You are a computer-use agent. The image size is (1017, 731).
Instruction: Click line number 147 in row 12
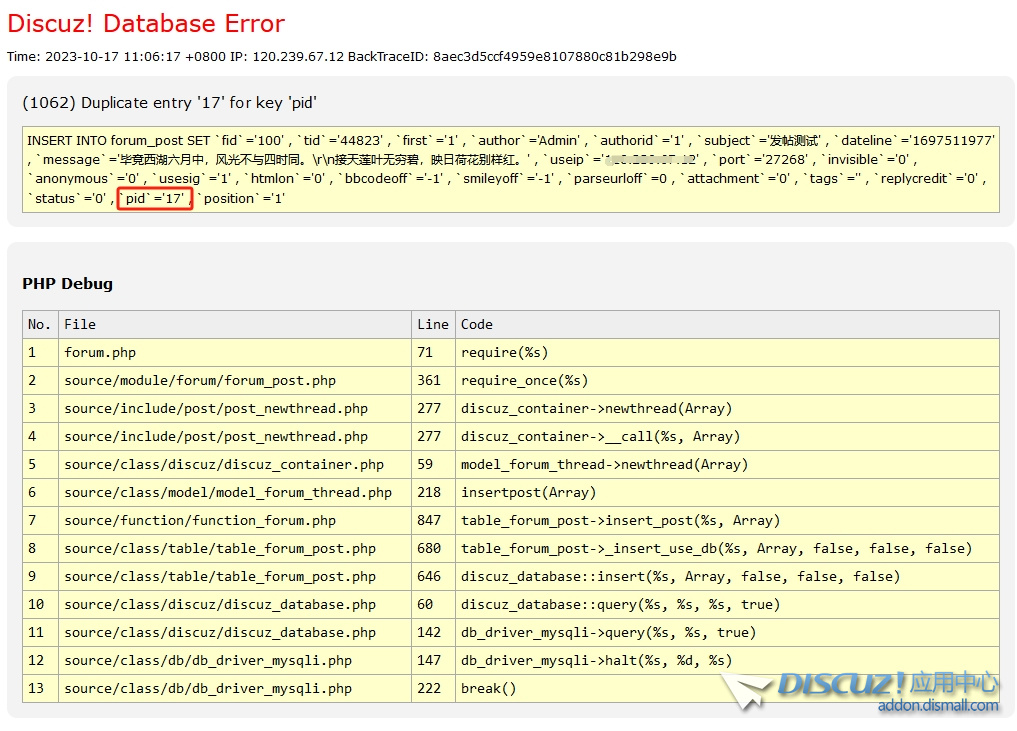coord(429,660)
